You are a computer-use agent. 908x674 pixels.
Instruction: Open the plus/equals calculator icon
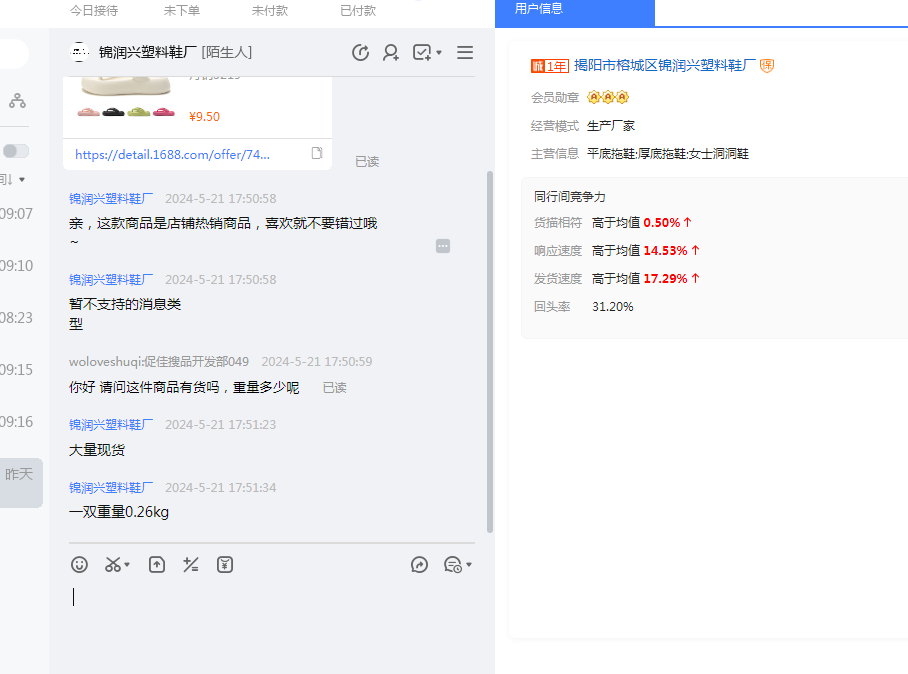pyautogui.click(x=191, y=565)
